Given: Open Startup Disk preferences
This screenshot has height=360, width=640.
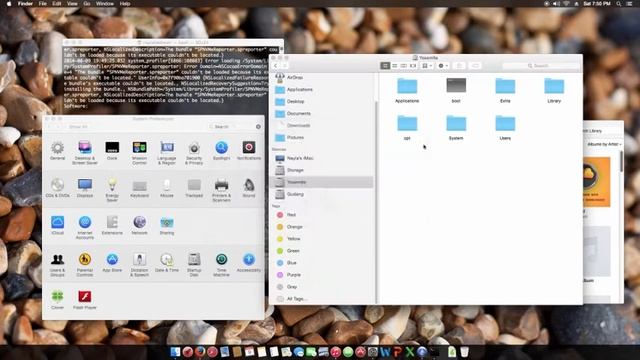Looking at the screenshot, I should [x=194, y=264].
